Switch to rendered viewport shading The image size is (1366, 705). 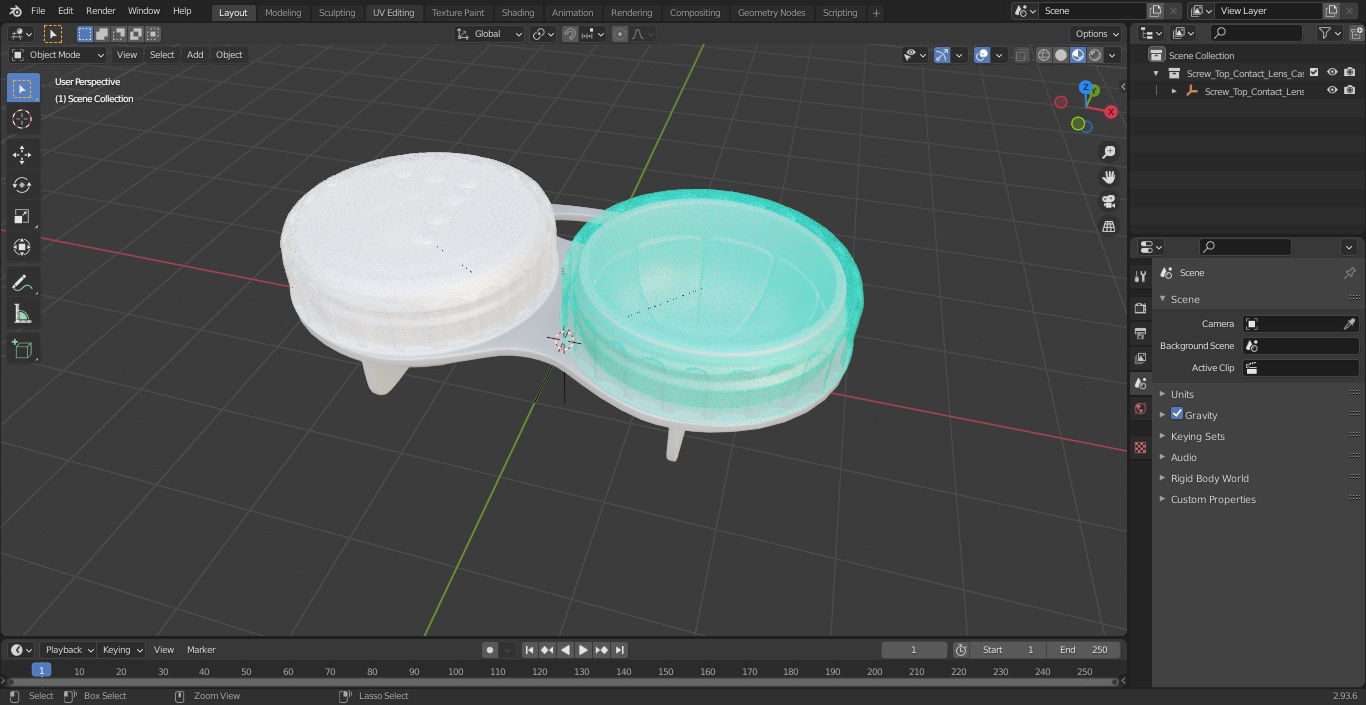point(1095,55)
